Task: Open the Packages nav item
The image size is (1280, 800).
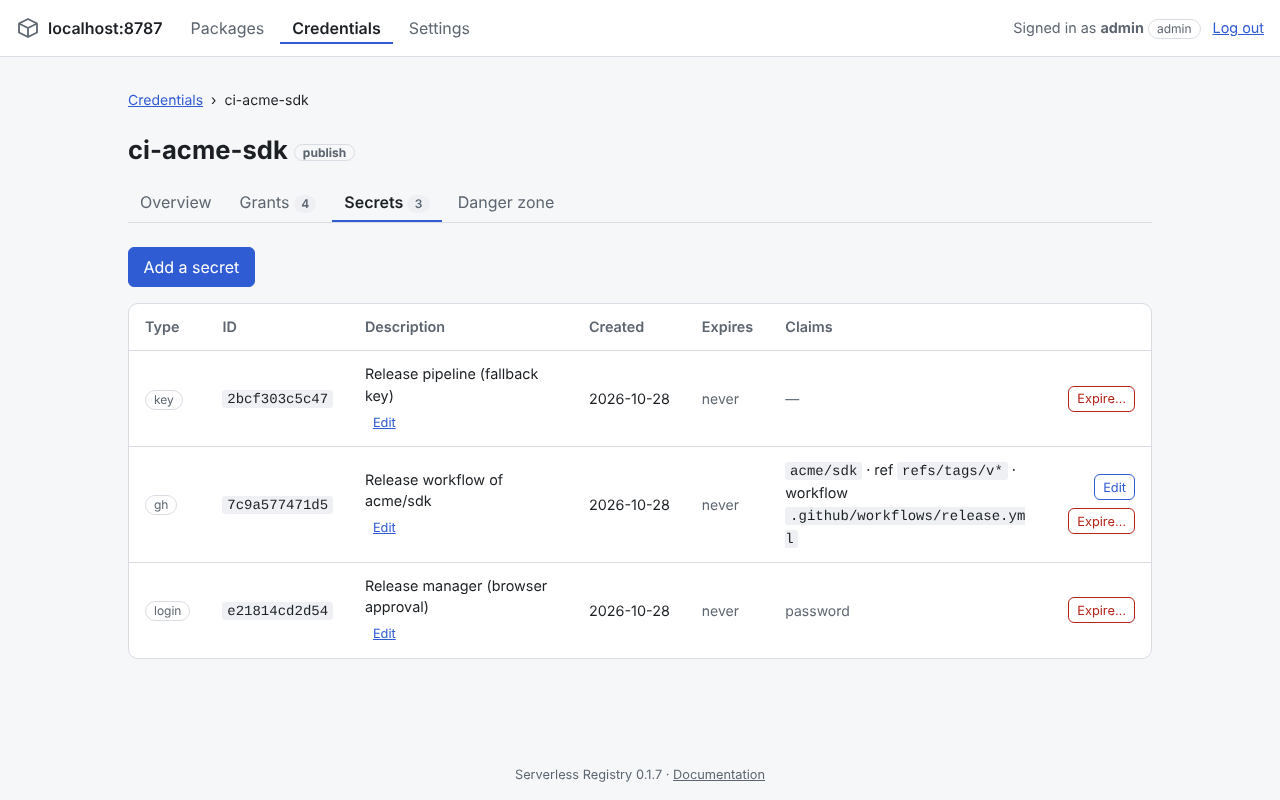Action: click(x=227, y=28)
